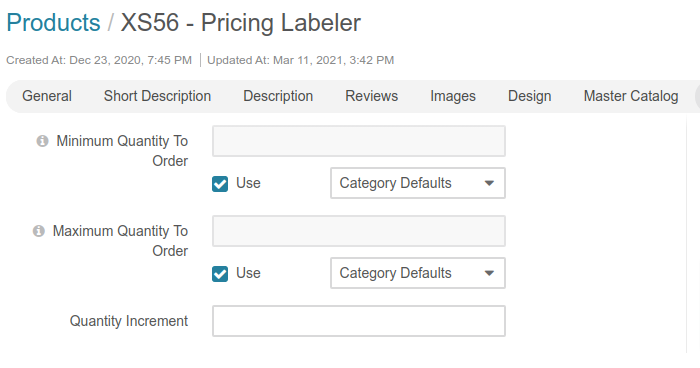Open the Master Catalog tab
Screen dimensions: 700x368
click(x=631, y=96)
